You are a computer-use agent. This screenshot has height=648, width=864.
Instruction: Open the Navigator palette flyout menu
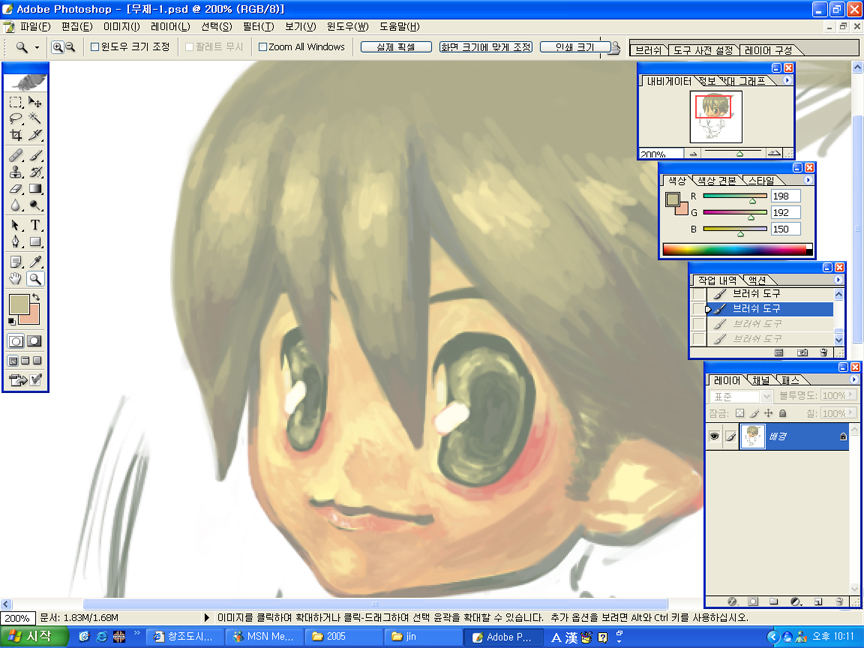(787, 80)
